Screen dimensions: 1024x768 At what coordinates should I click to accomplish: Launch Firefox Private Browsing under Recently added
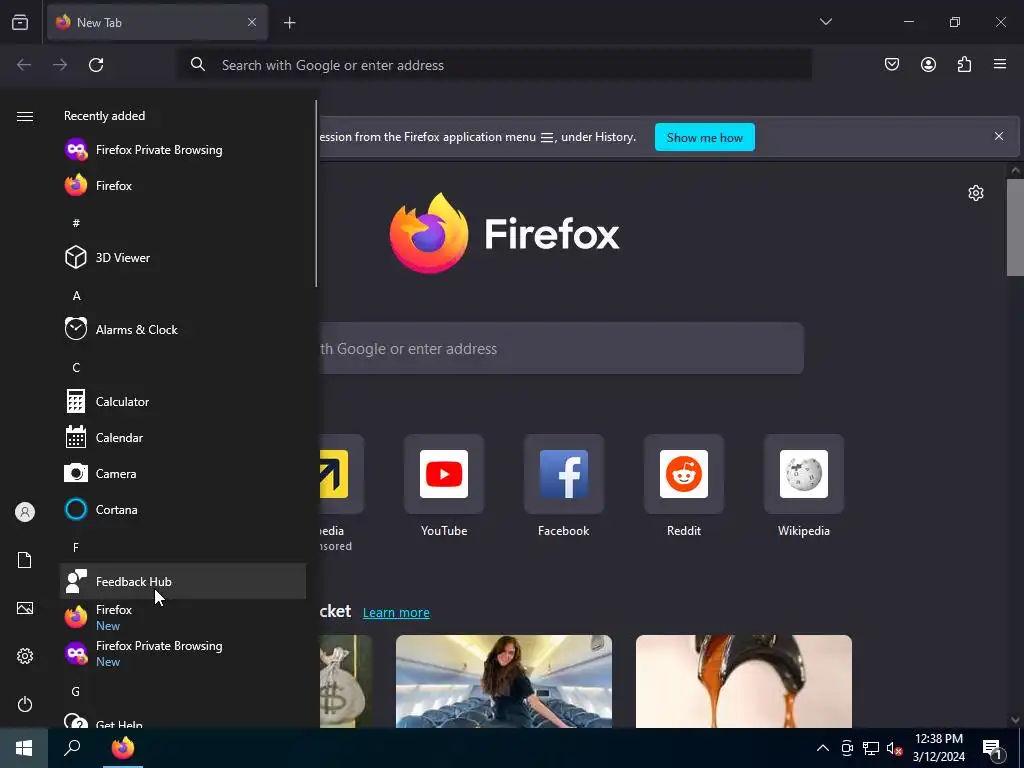click(183, 150)
